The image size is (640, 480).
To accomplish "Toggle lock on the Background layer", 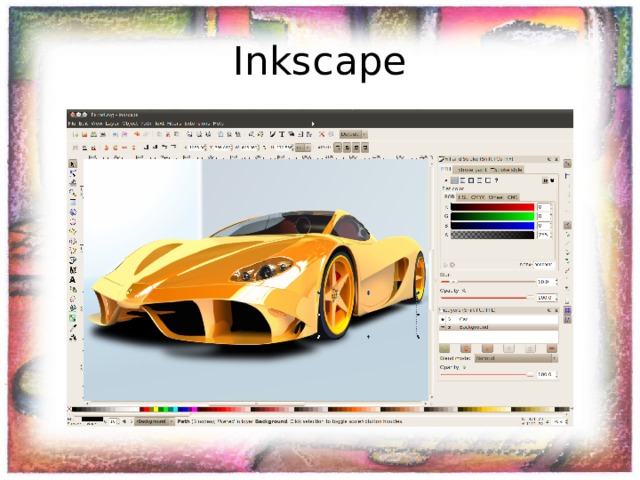I will coord(449,327).
